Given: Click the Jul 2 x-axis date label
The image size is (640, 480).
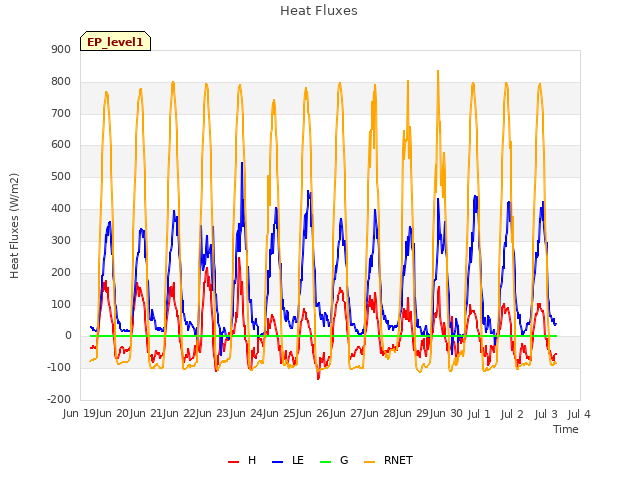Looking at the screenshot, I should [512, 414].
